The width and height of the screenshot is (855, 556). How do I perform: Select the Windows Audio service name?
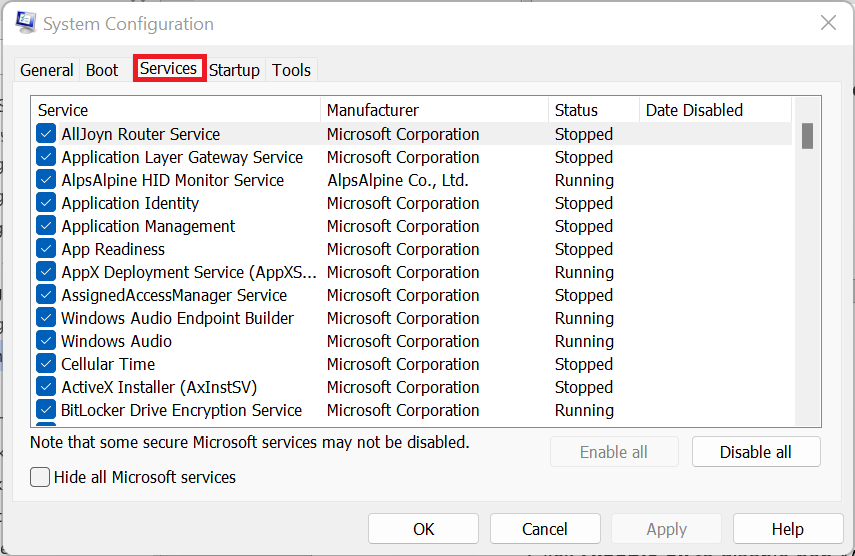117,341
